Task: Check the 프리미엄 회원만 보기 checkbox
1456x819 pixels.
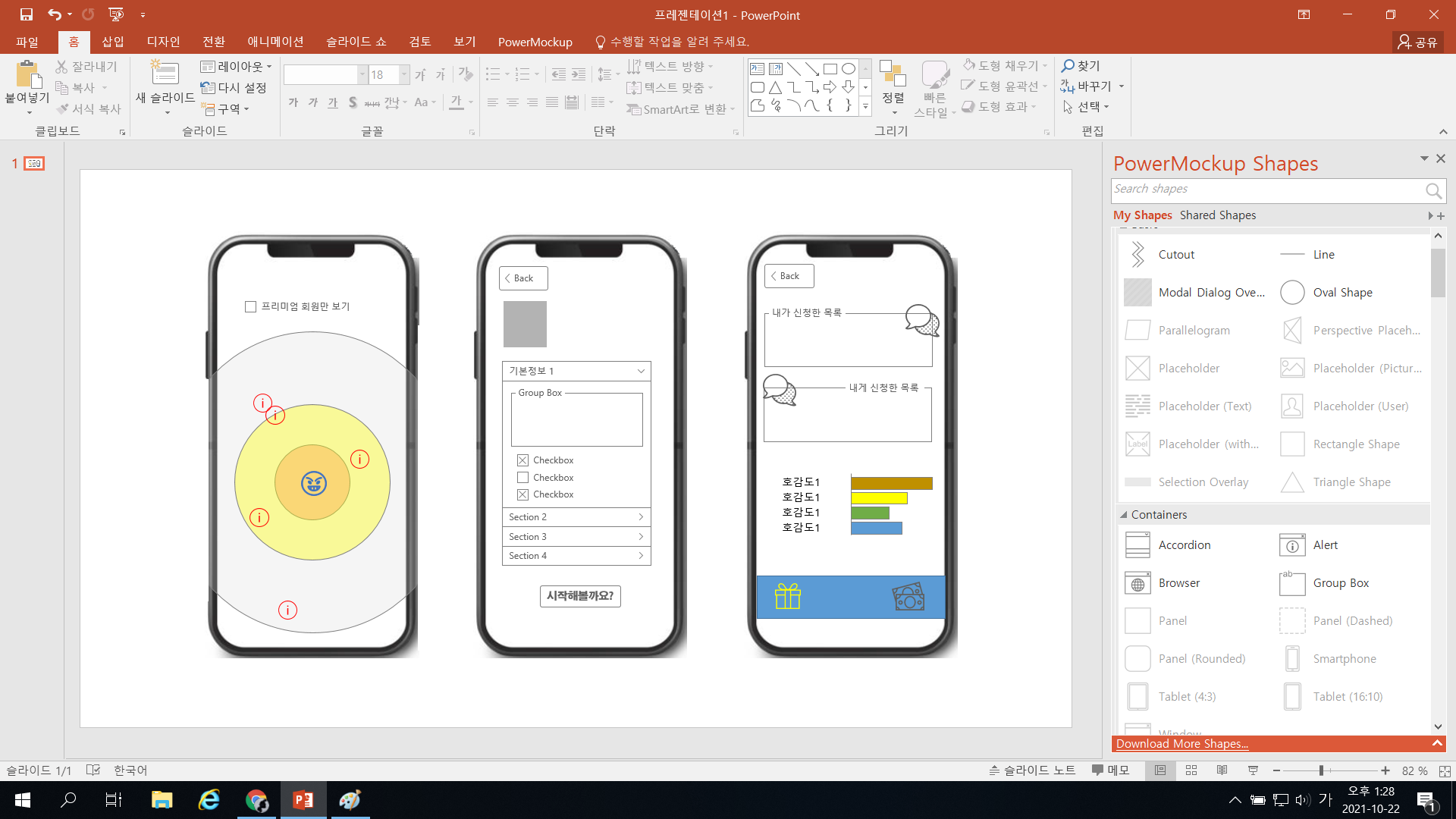Action: pyautogui.click(x=251, y=306)
